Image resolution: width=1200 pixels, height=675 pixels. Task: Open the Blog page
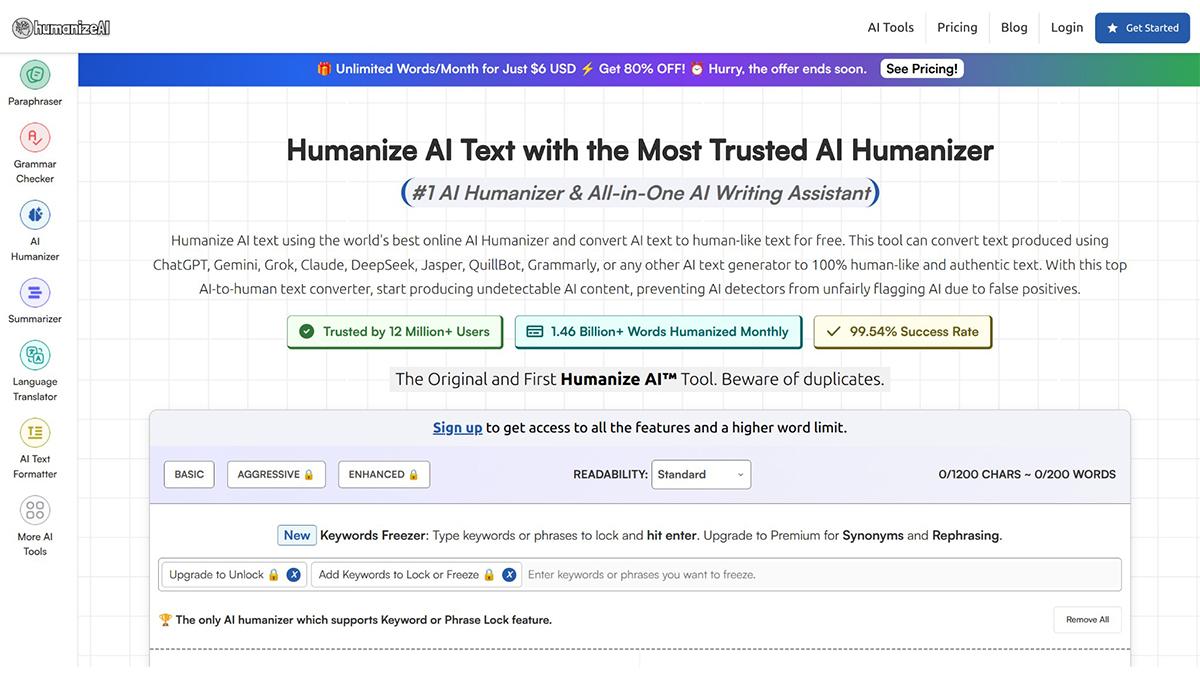[1014, 27]
